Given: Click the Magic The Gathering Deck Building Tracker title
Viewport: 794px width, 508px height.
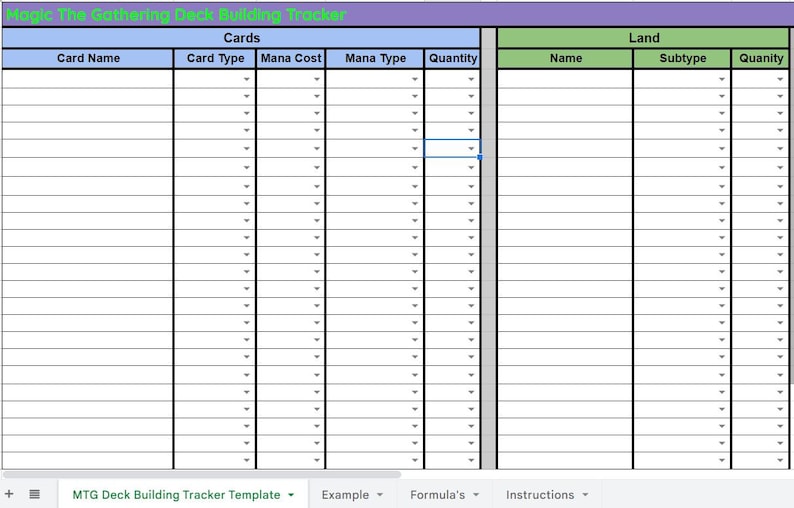Looking at the screenshot, I should tap(176, 15).
